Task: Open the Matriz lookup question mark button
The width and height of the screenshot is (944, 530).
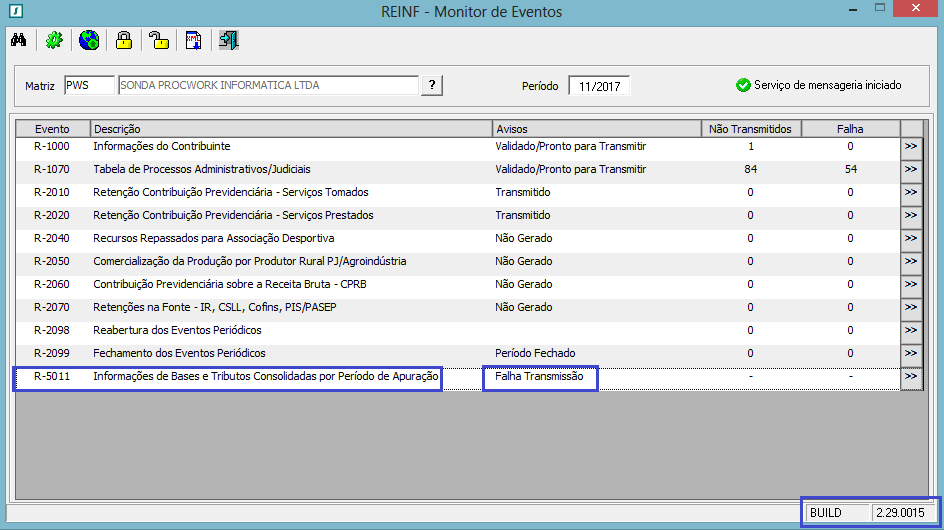Action: click(431, 85)
